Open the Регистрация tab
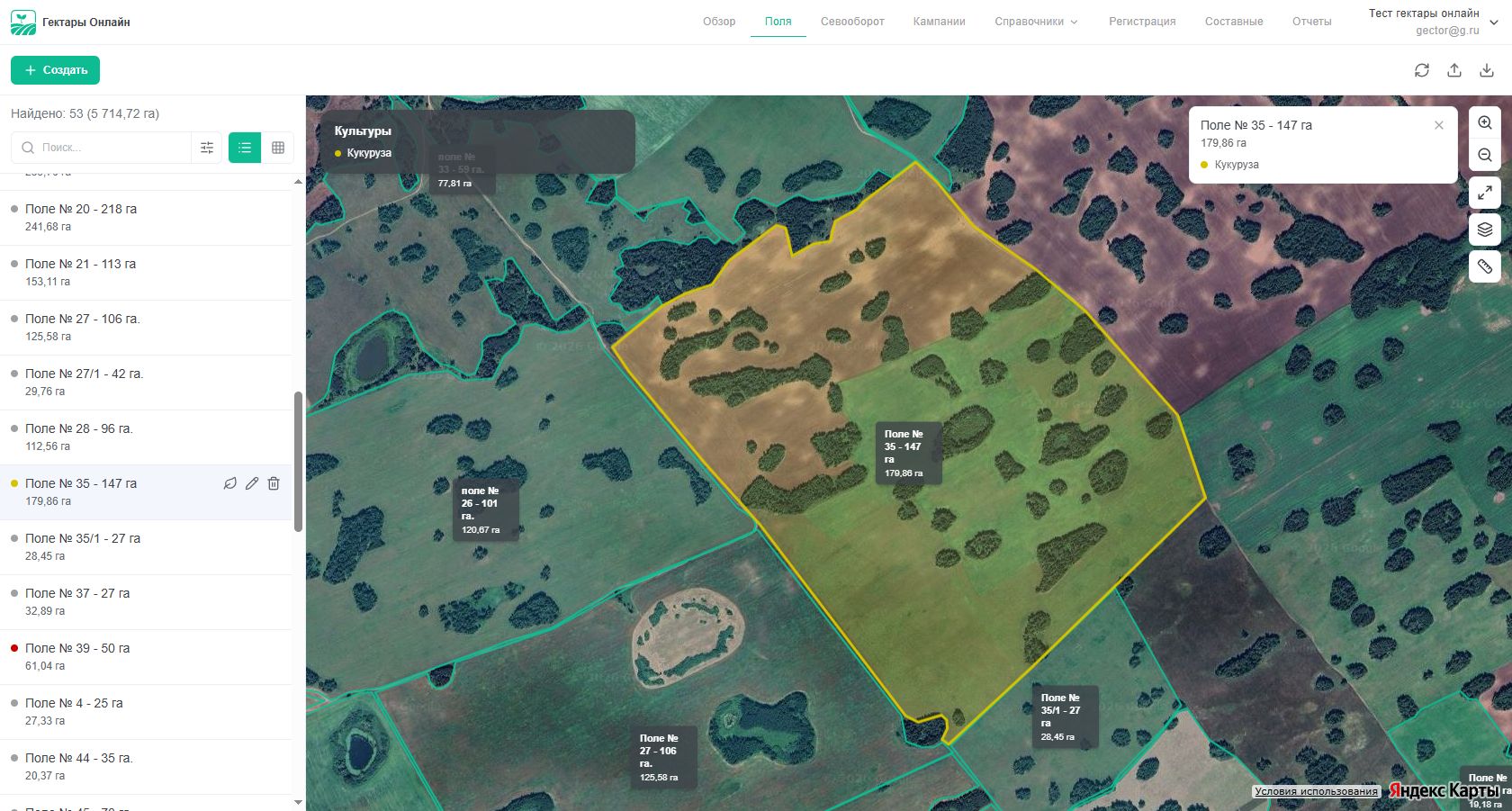The image size is (1512, 811). pos(1142,22)
